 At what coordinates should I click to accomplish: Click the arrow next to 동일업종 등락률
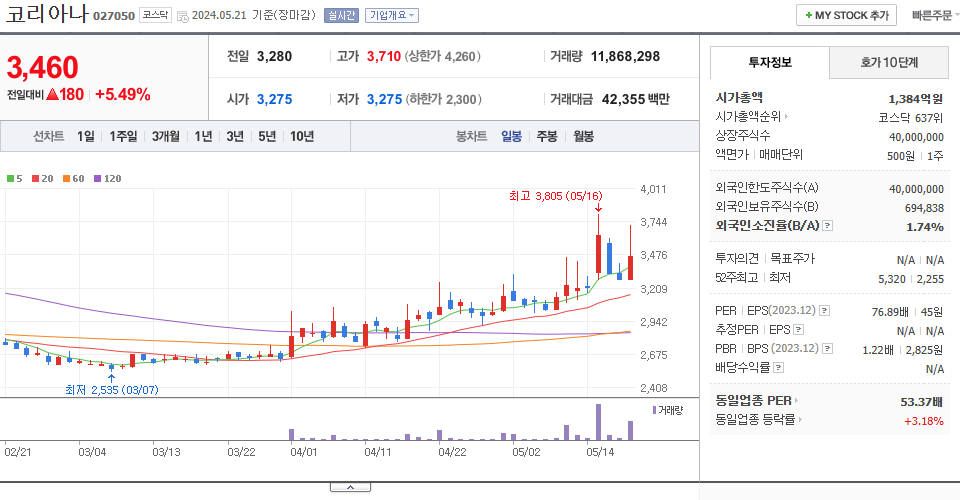800,420
